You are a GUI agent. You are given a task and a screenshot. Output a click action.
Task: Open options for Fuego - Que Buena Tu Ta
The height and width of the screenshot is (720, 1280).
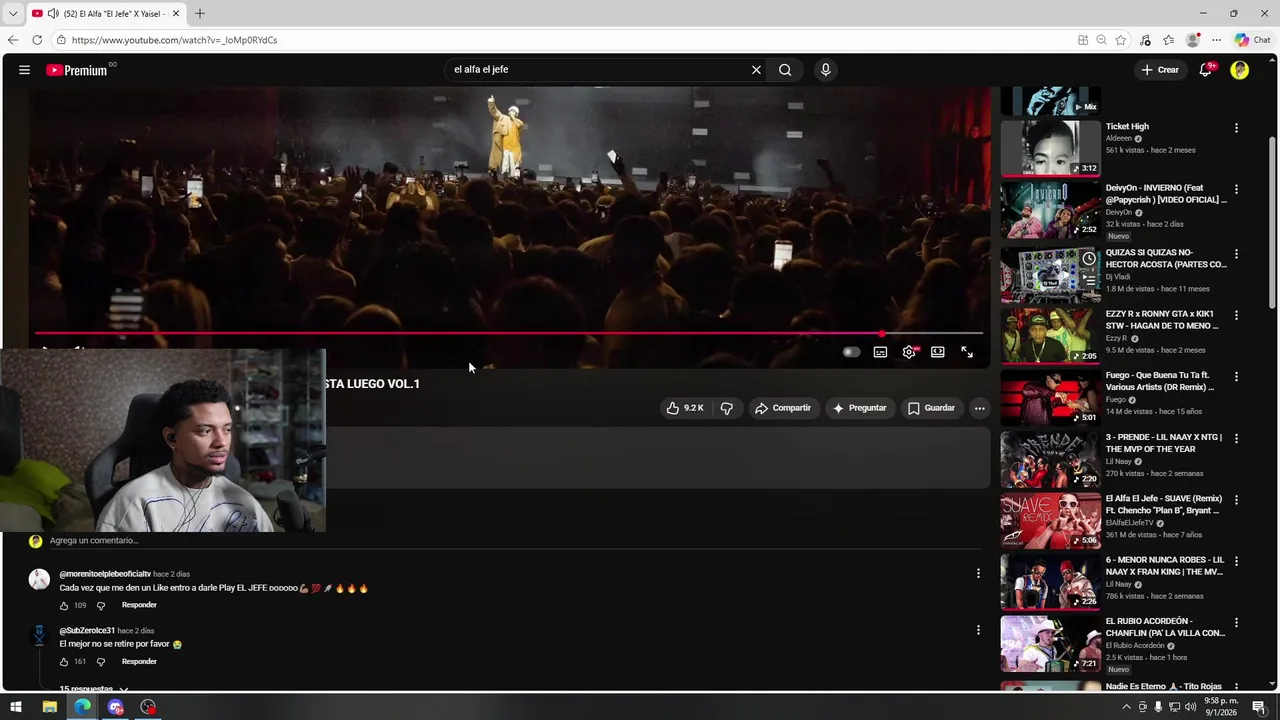point(1236,377)
